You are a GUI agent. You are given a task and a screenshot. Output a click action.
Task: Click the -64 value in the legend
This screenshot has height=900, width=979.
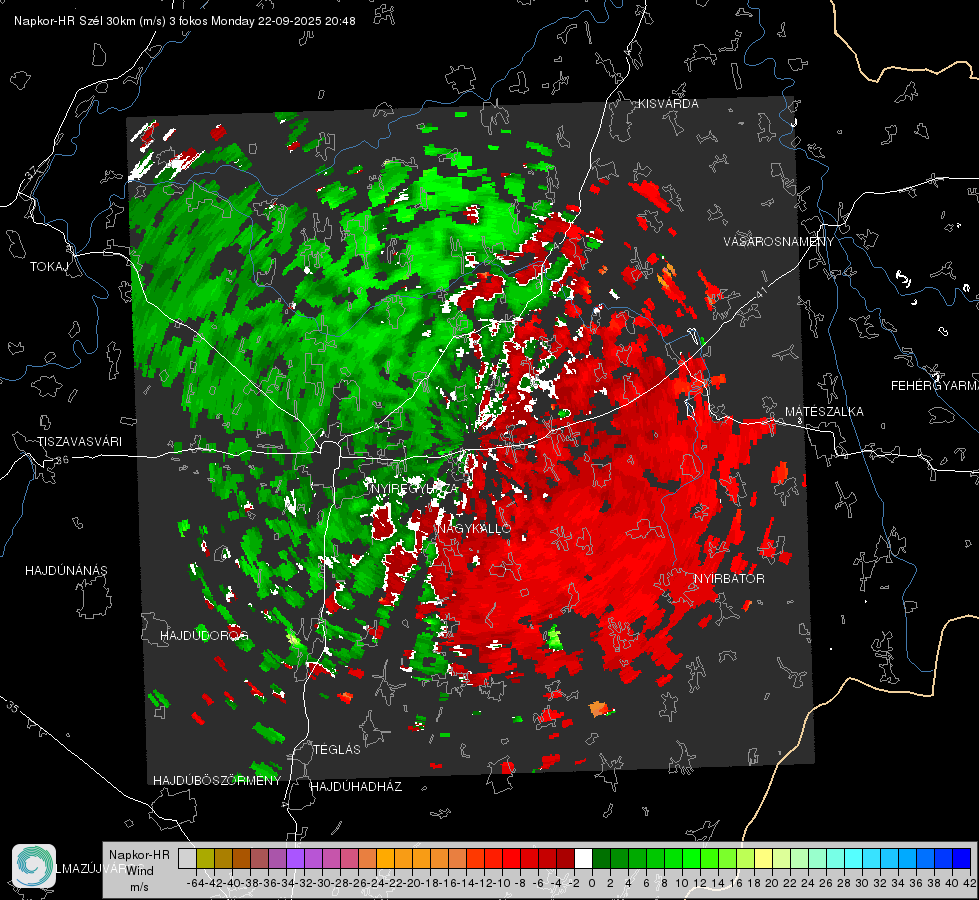(x=196, y=883)
